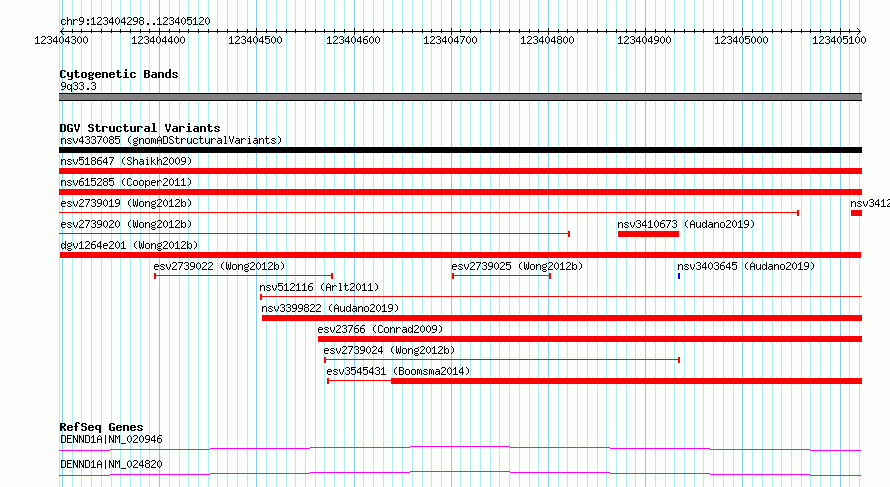
Task: Click ruler position 123404700
Action: [450, 40]
